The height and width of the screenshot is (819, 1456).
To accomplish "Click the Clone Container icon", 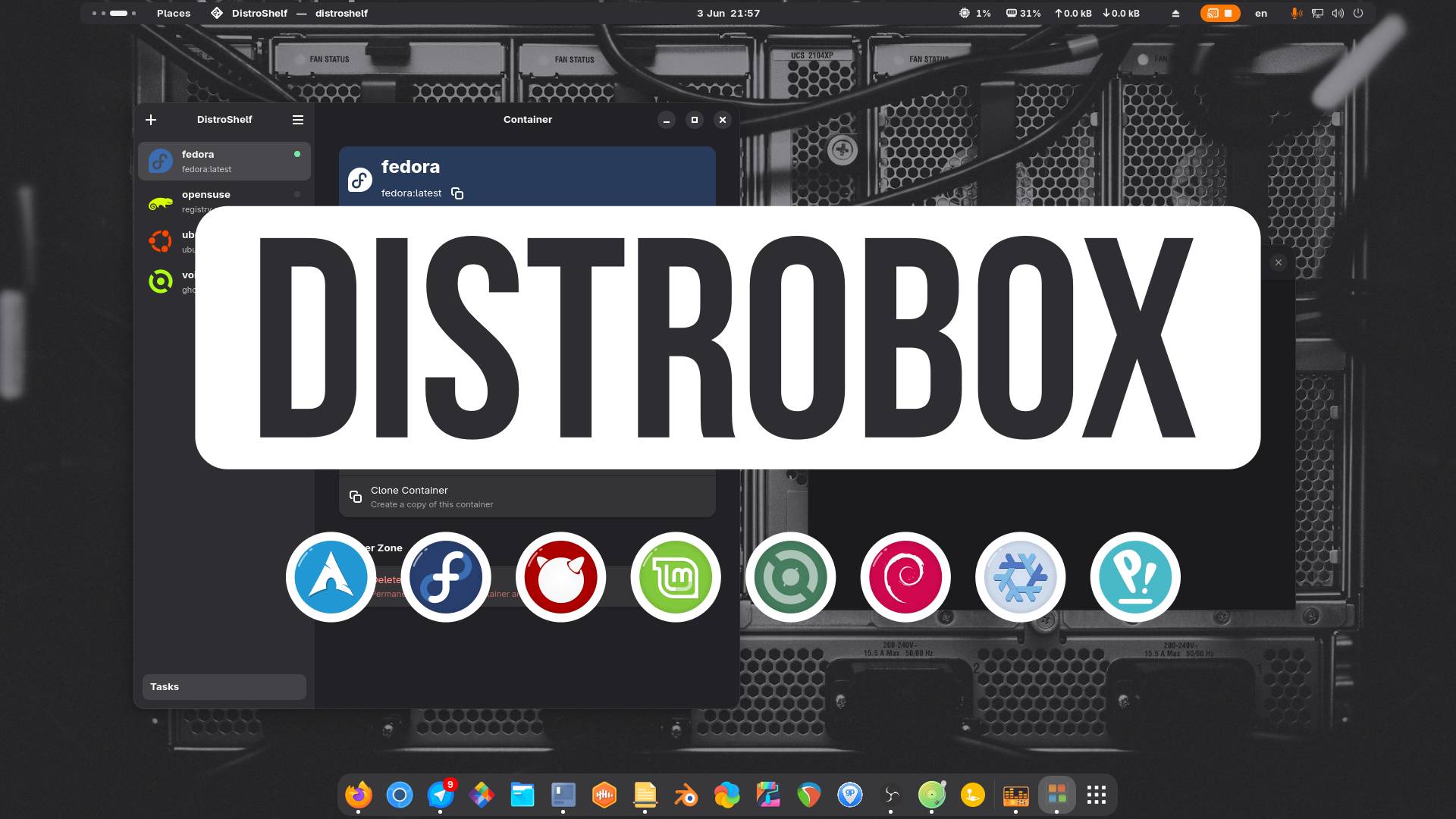I will pyautogui.click(x=356, y=496).
